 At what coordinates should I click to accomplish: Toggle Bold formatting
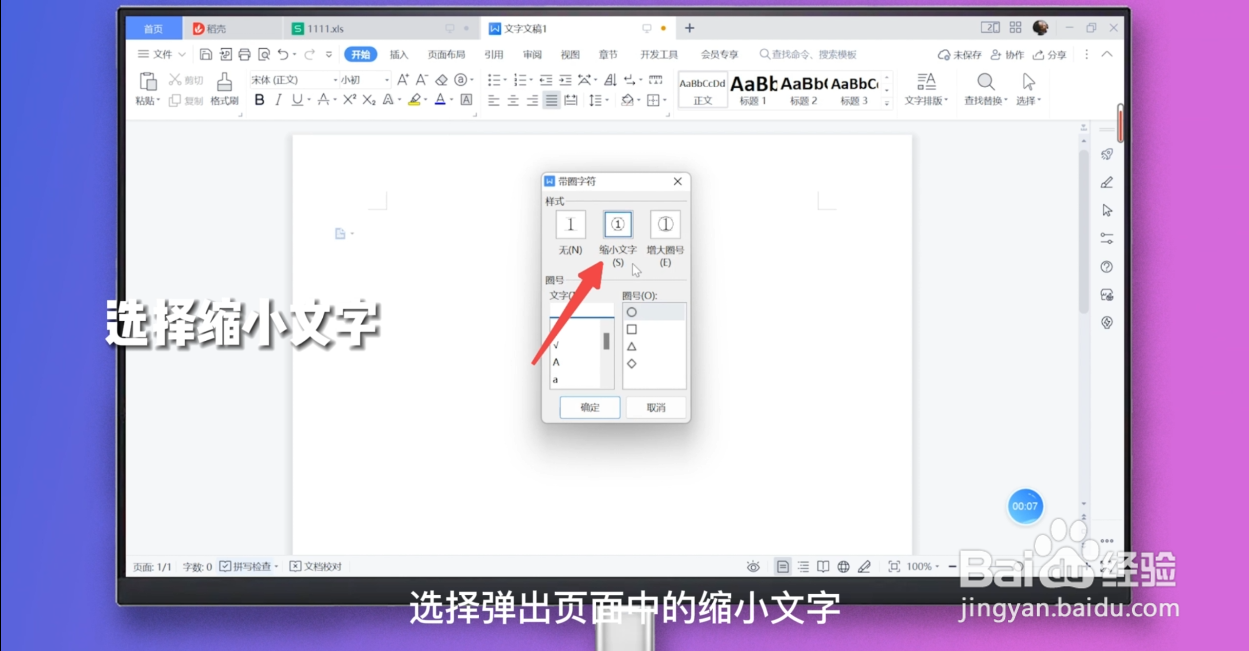(259, 100)
